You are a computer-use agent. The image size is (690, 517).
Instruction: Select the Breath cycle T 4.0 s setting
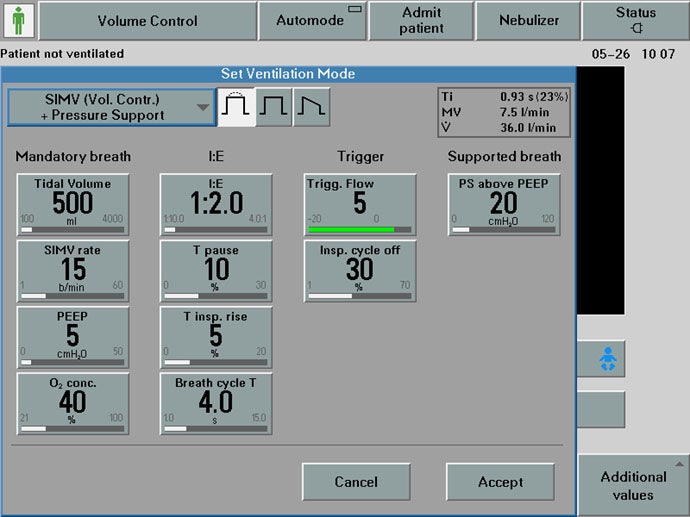(x=216, y=404)
